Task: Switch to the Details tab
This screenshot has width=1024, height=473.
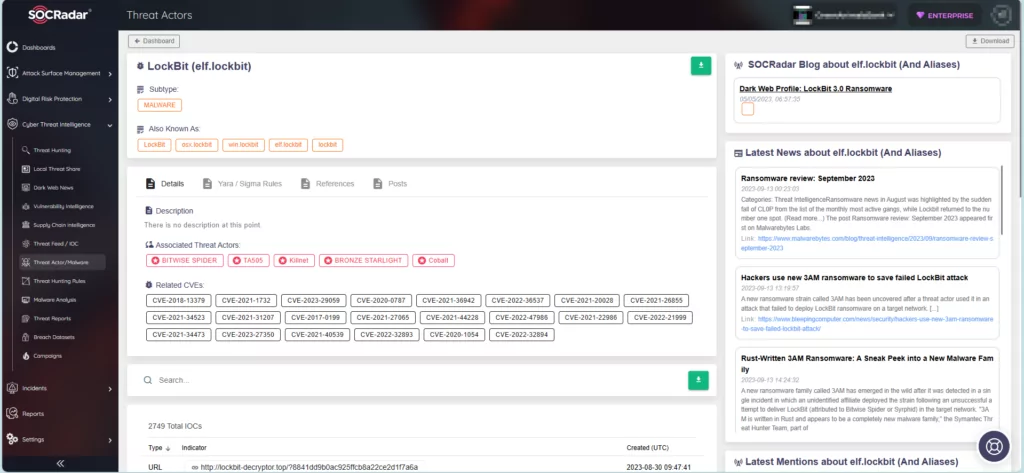Action: tap(165, 184)
